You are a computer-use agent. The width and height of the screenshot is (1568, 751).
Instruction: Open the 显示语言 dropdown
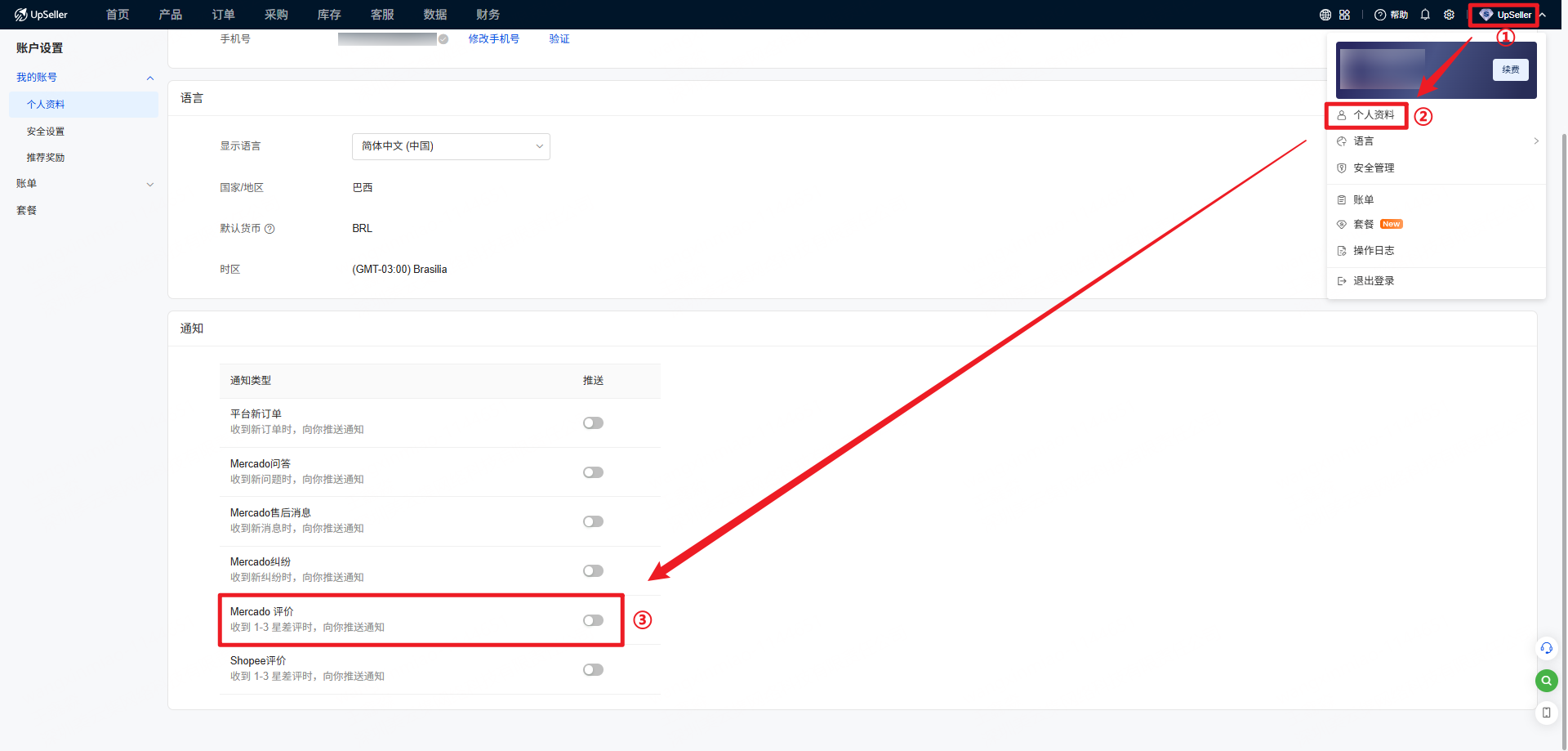[451, 146]
